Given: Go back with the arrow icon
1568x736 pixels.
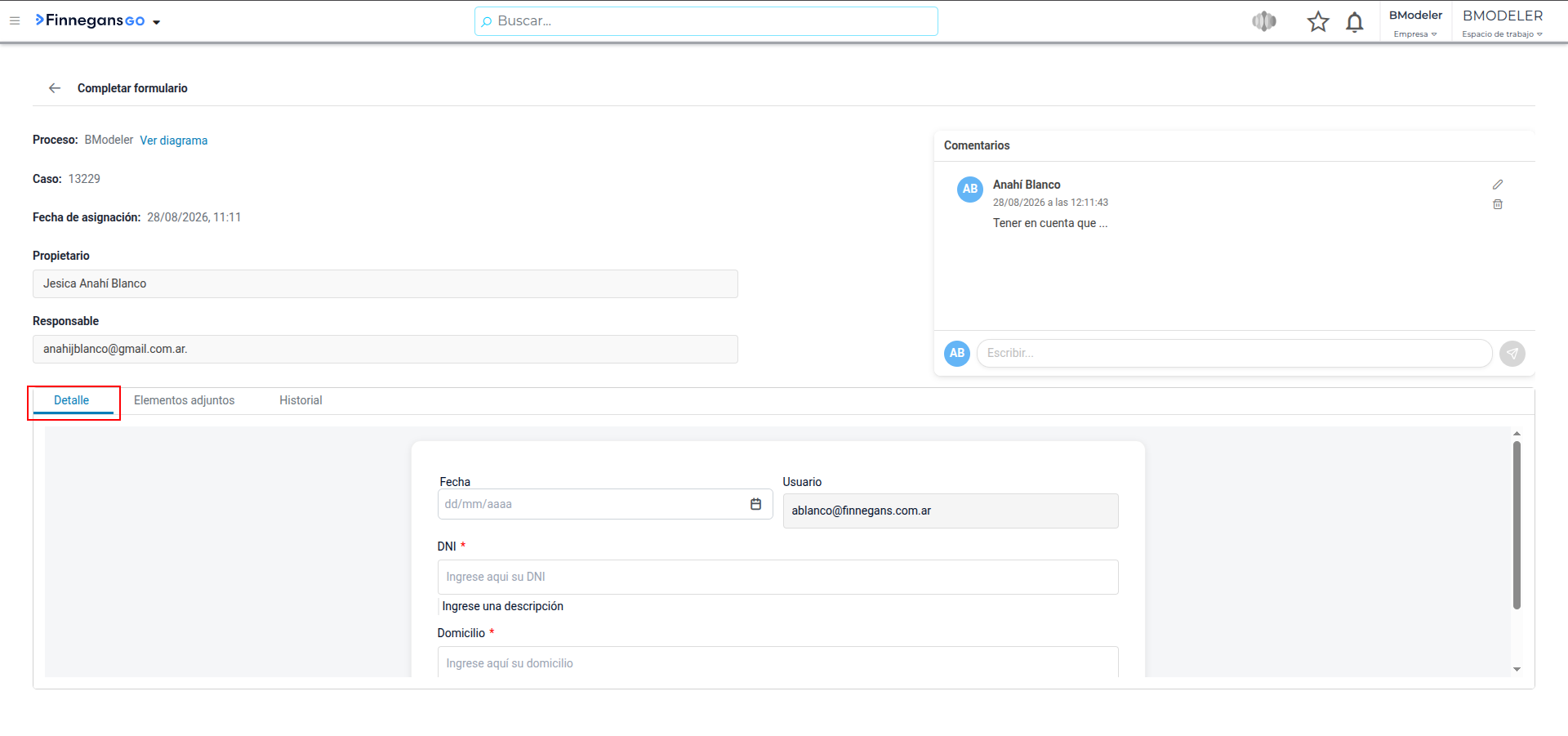Looking at the screenshot, I should pyautogui.click(x=55, y=88).
